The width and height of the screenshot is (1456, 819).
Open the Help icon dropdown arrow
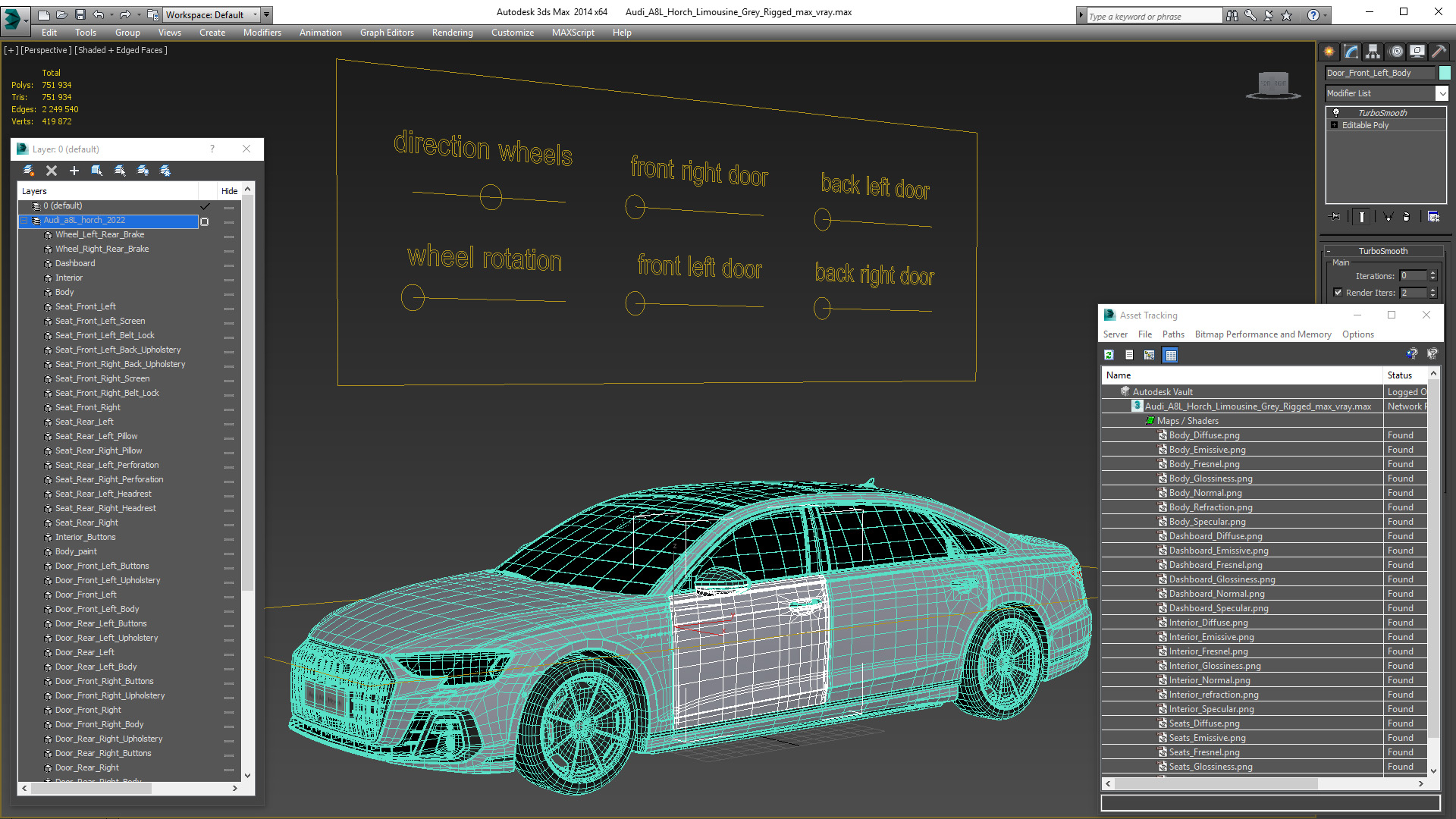point(1325,15)
